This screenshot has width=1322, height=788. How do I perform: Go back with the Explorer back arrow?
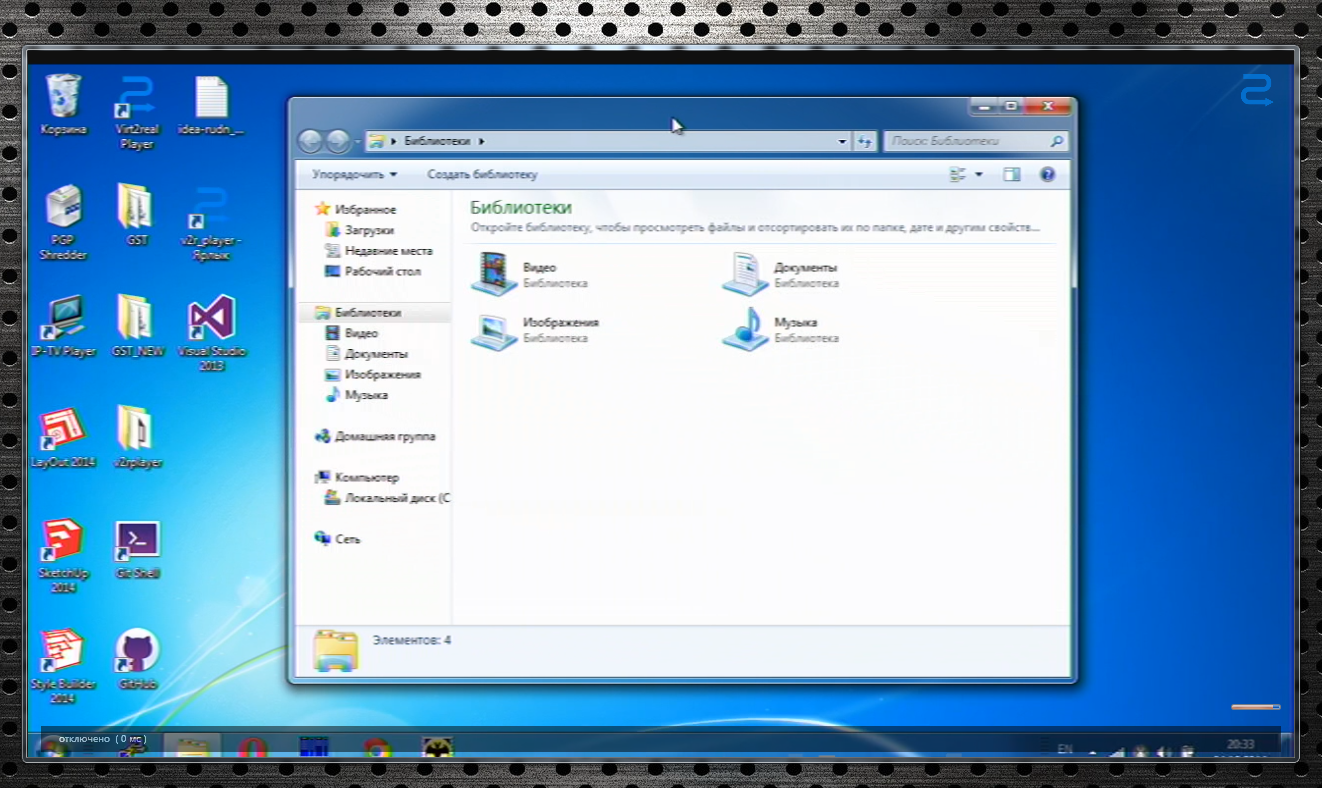(x=310, y=142)
